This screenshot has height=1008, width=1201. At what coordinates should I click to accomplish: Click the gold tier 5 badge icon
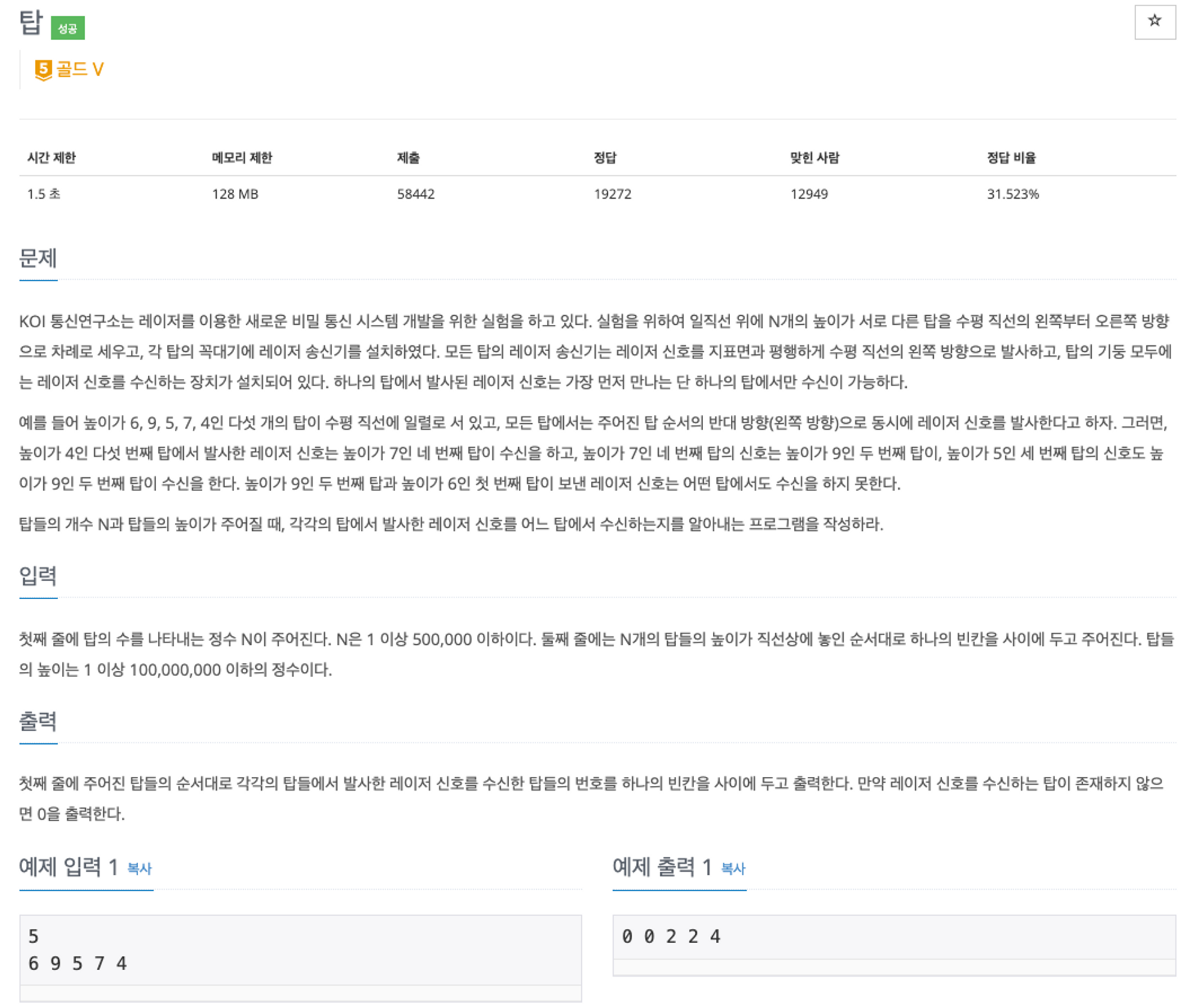(43, 70)
